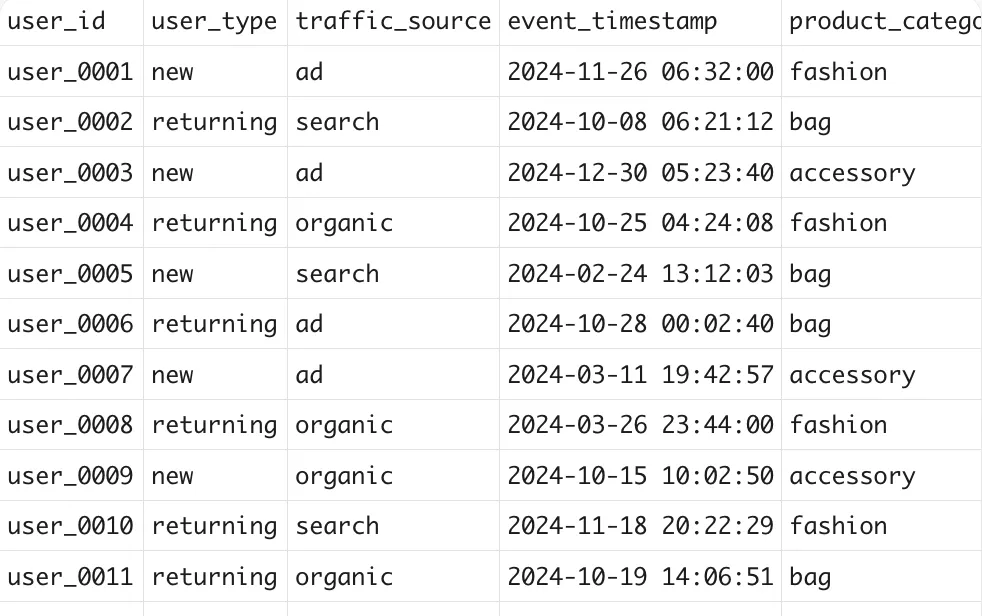Click the user_0005 cell
Screen dimensions: 982x616
(x=71, y=274)
